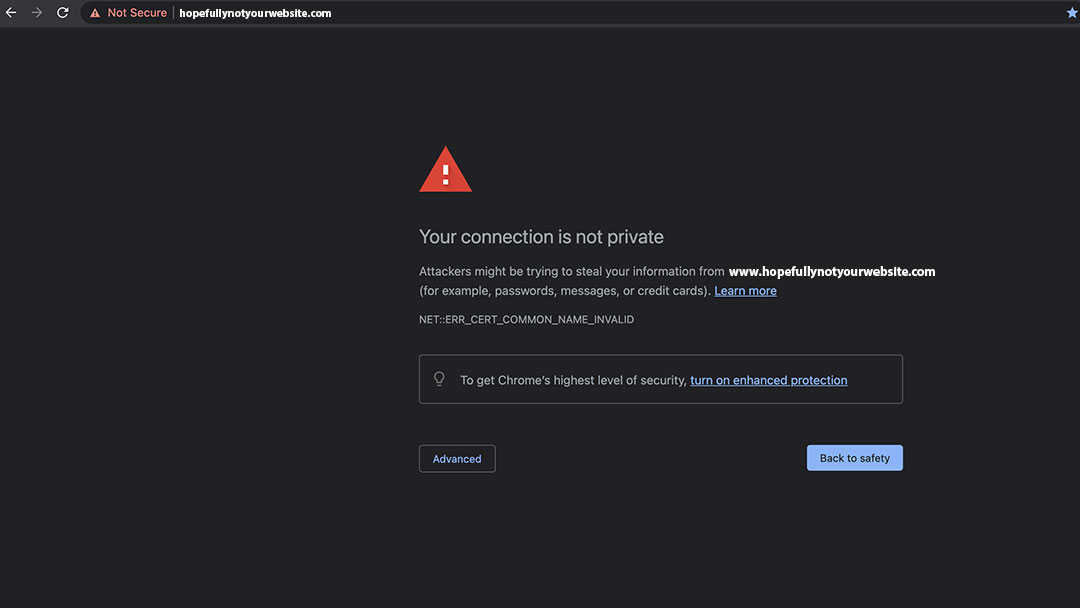
Task: Click the large red warning triangle
Action: [445, 170]
